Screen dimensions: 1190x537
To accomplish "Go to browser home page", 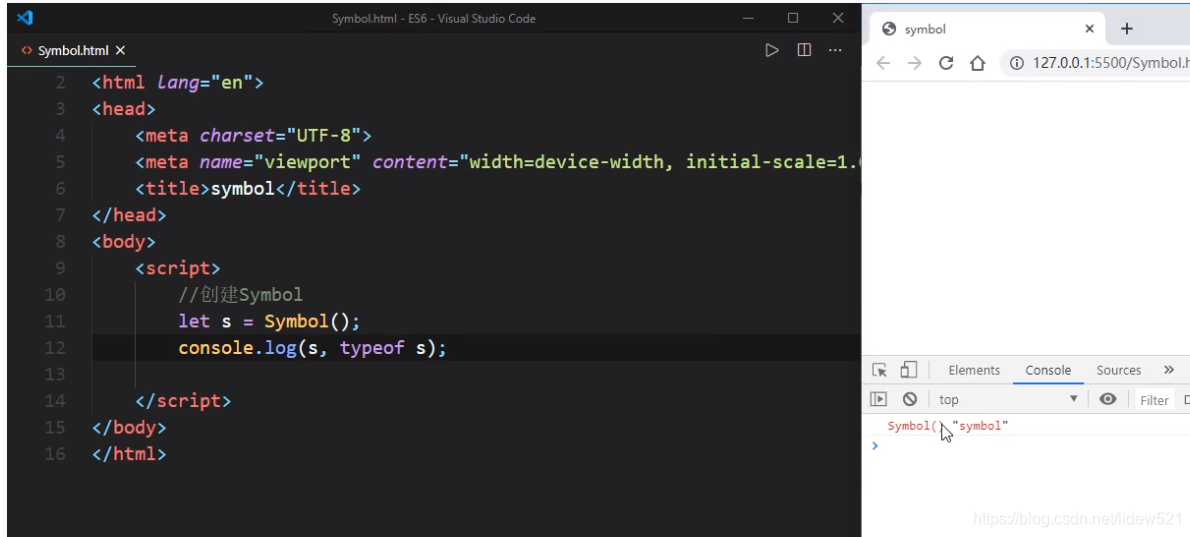I will (978, 63).
